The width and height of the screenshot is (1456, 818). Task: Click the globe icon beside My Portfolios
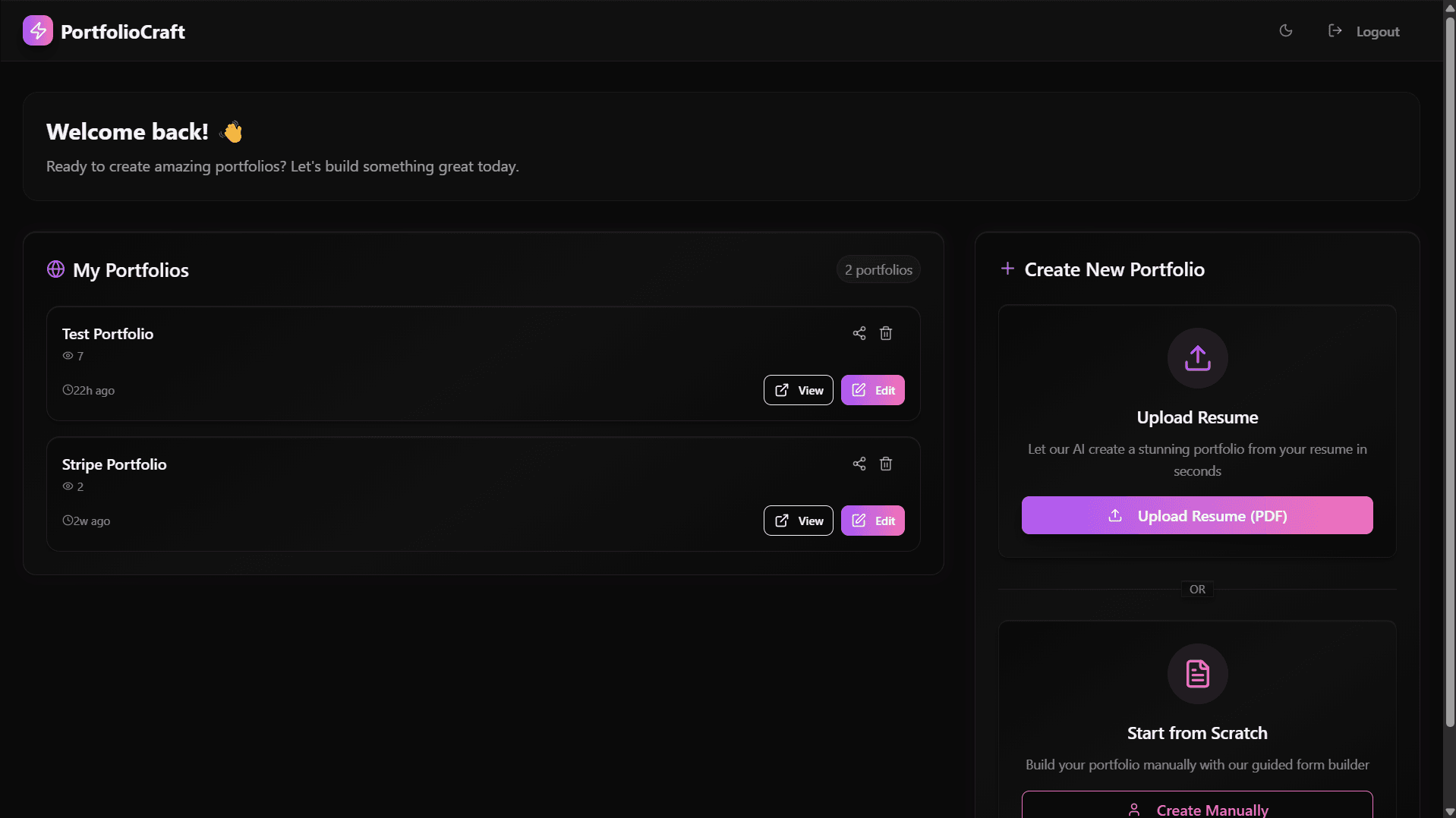coord(55,269)
